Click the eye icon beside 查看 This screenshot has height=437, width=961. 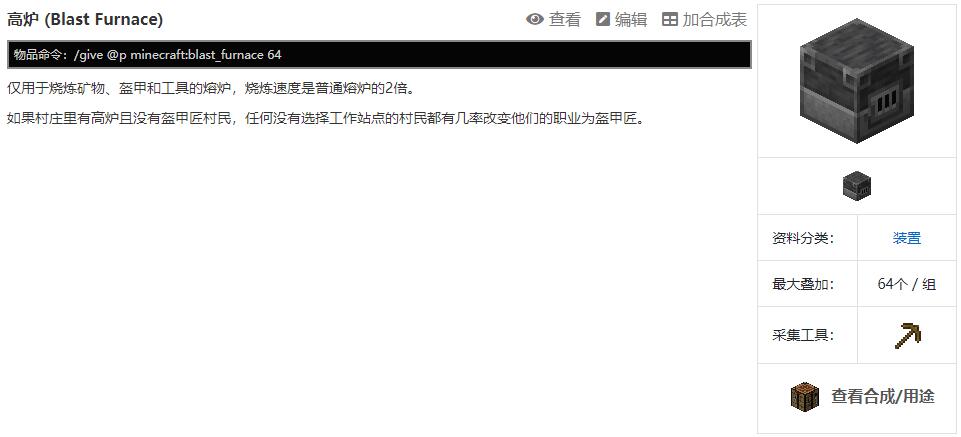(x=534, y=20)
